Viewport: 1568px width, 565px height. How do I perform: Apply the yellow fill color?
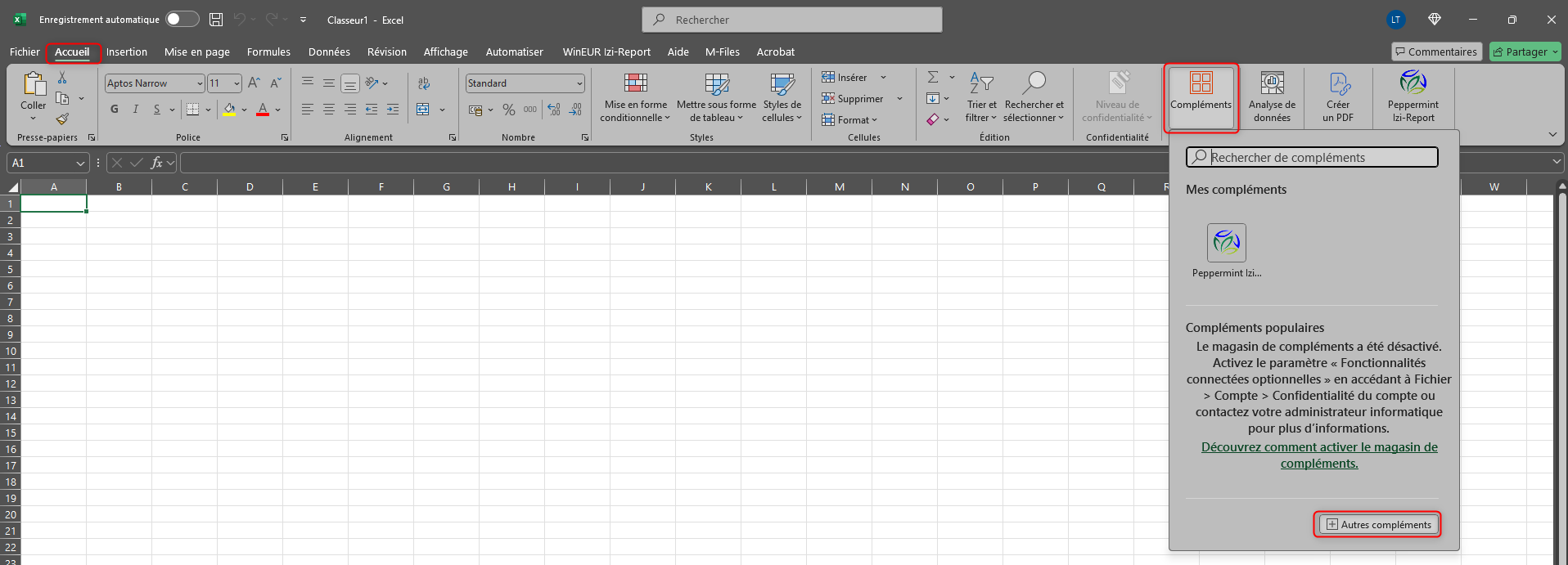[x=229, y=110]
